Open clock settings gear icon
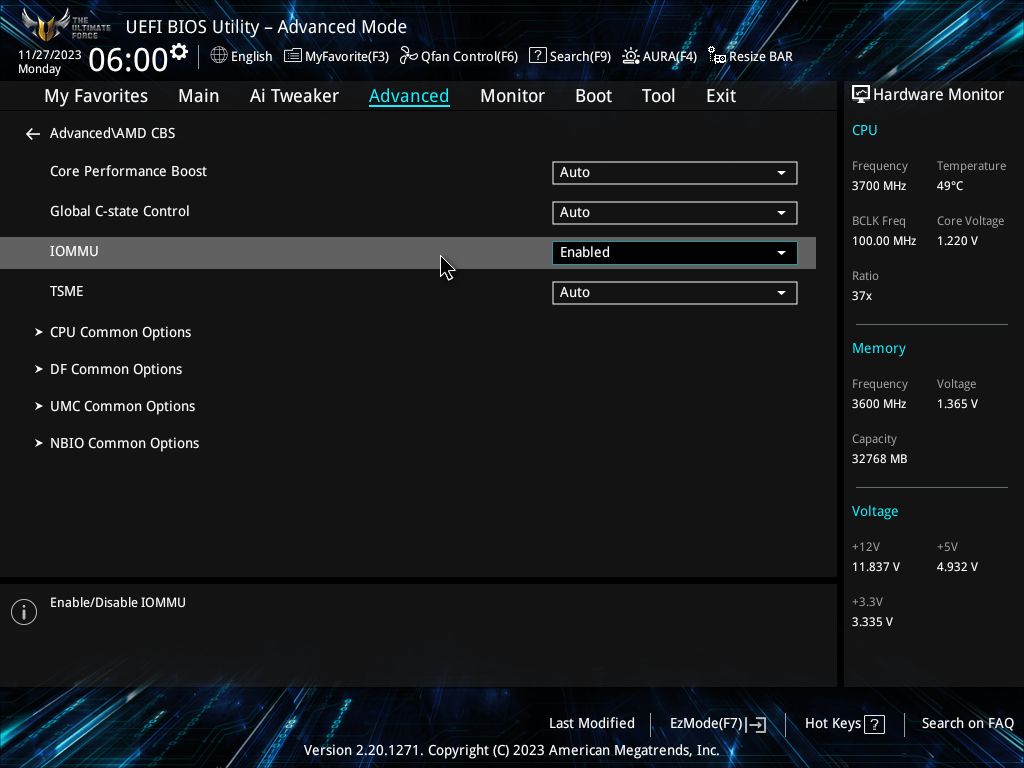The width and height of the screenshot is (1024, 768). click(x=179, y=51)
